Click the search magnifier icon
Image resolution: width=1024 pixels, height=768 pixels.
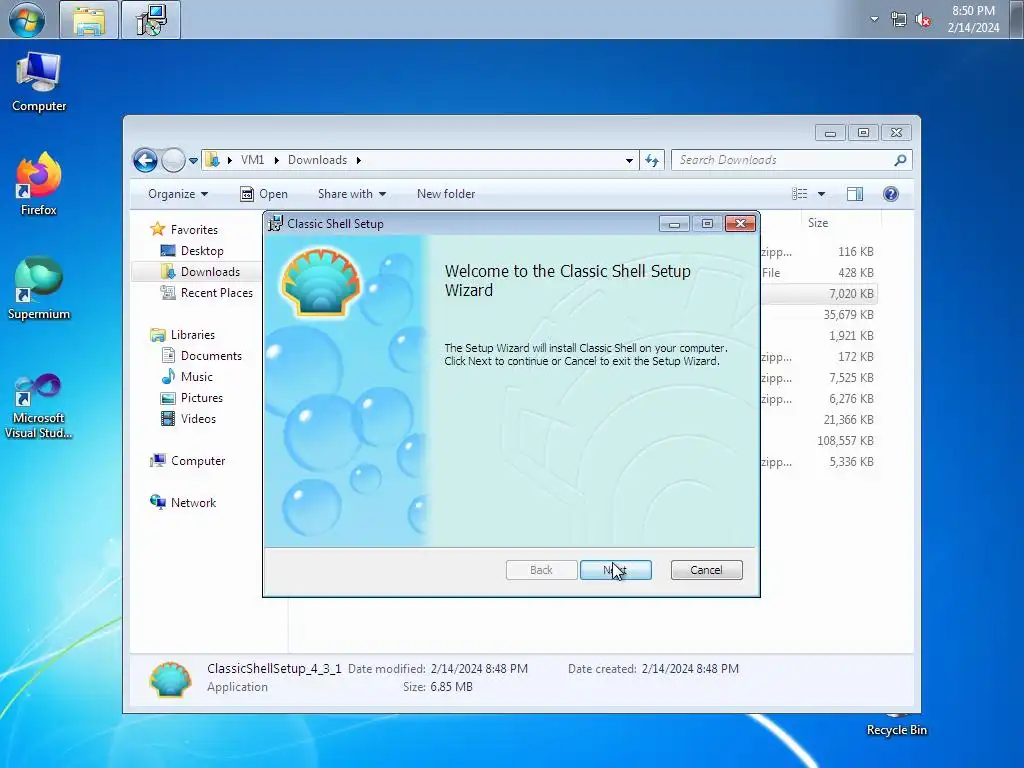(x=901, y=160)
